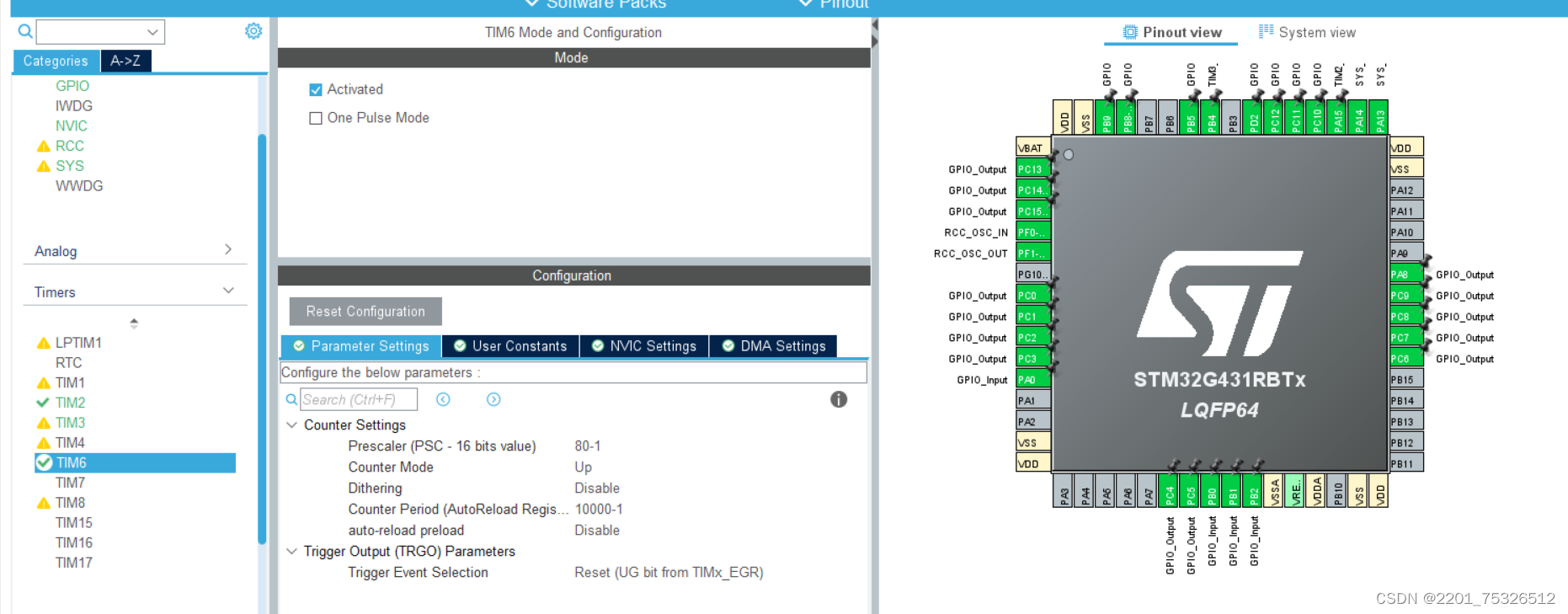Image resolution: width=1568 pixels, height=614 pixels.
Task: Click auto-reload preload Disable value
Action: (597, 531)
